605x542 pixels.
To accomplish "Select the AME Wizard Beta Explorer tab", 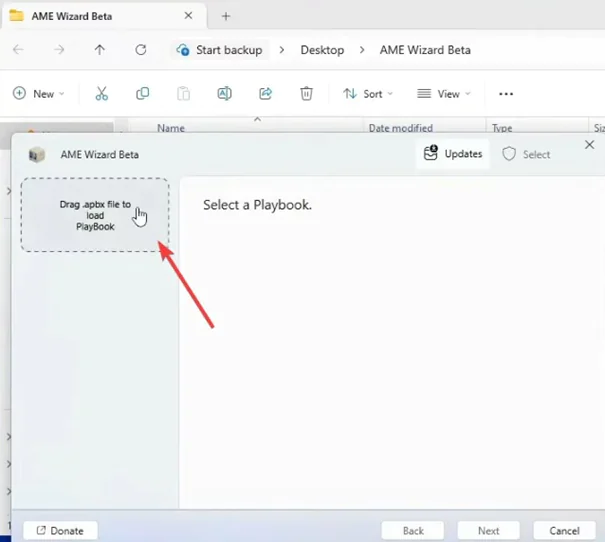I will coord(104,16).
